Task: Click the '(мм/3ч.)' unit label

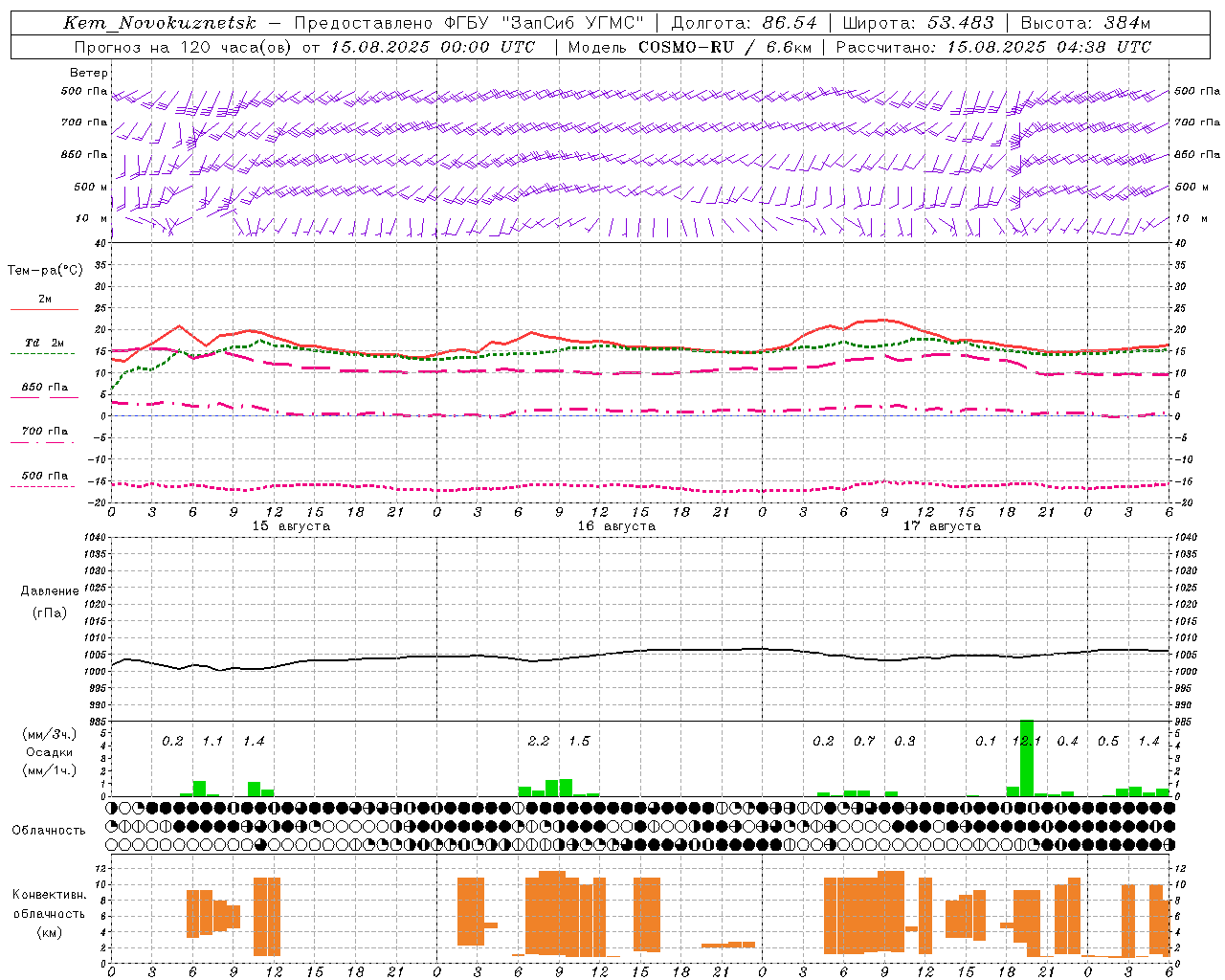Action: pyautogui.click(x=50, y=734)
